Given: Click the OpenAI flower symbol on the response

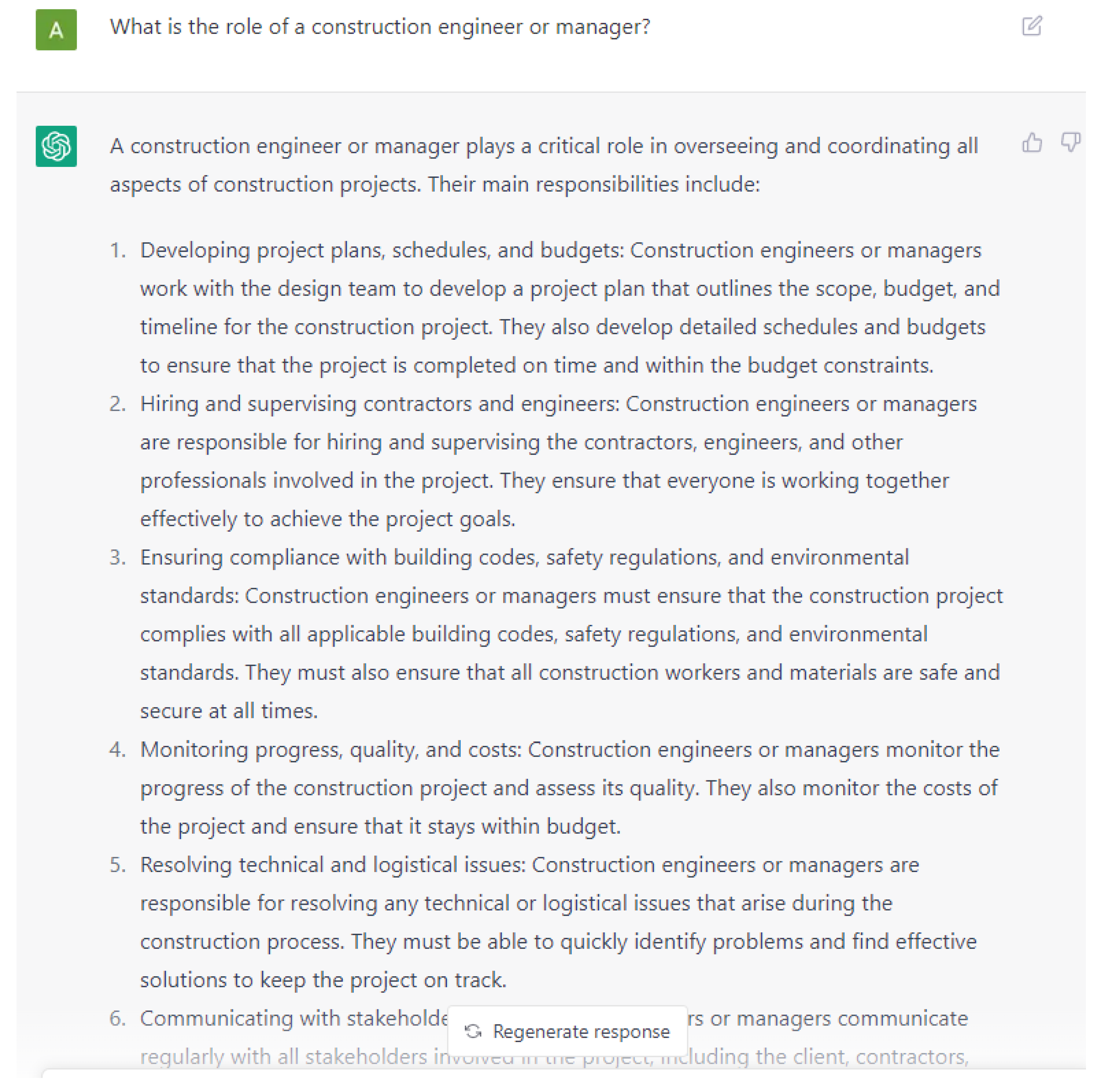Looking at the screenshot, I should click(x=56, y=146).
